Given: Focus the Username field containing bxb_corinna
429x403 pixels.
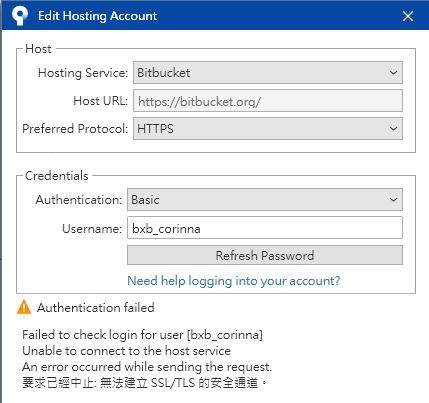Looking at the screenshot, I should (265, 228).
